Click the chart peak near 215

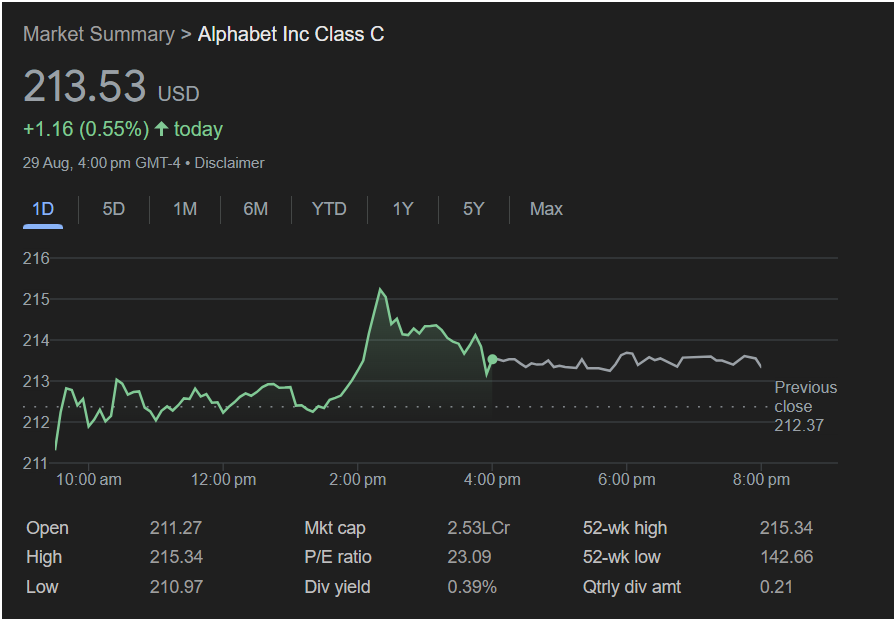[x=380, y=290]
